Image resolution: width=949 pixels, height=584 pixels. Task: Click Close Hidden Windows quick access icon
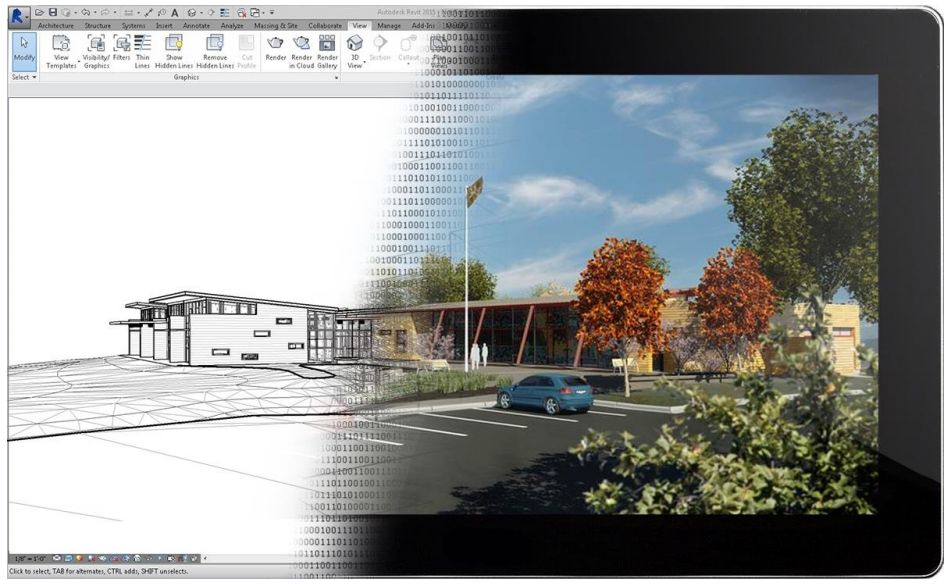(x=241, y=13)
